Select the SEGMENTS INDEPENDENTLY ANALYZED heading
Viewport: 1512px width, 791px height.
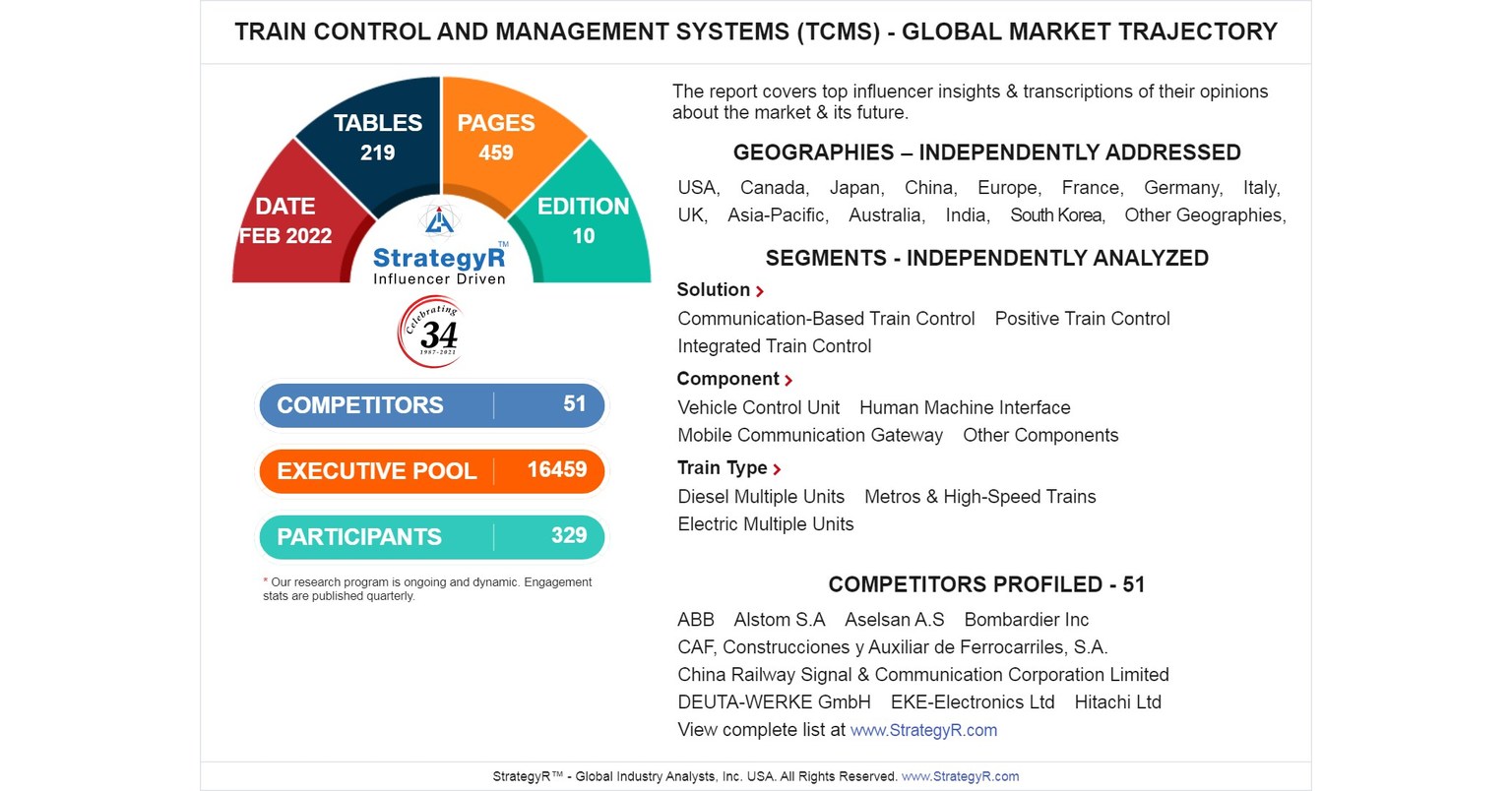[987, 258]
